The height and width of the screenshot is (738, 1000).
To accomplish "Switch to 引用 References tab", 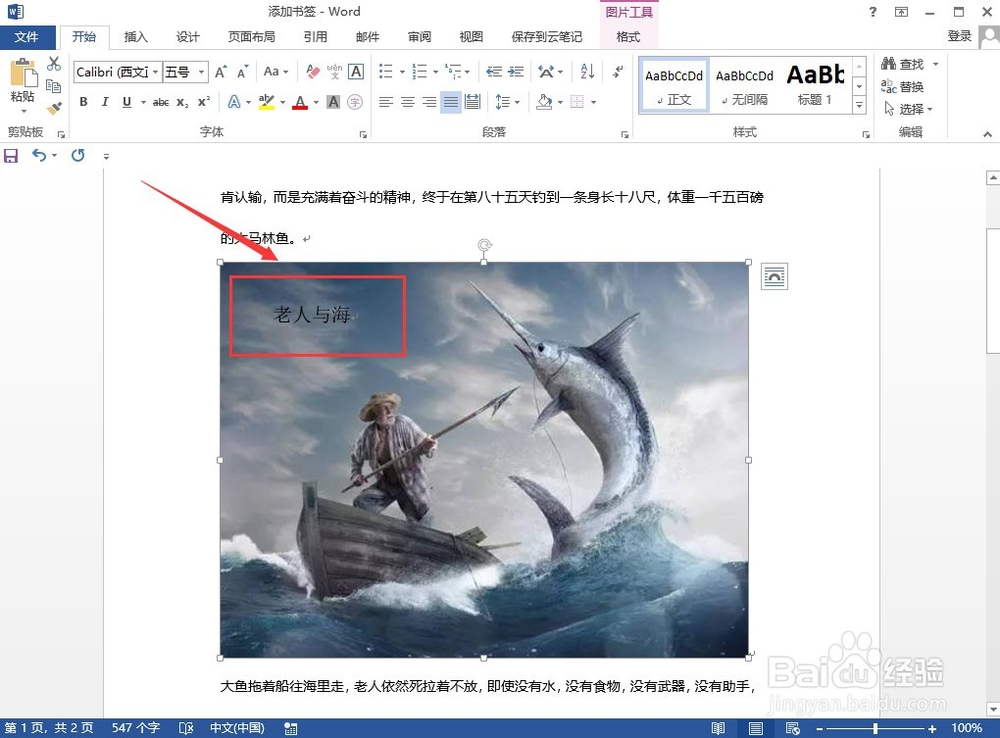I will click(315, 37).
